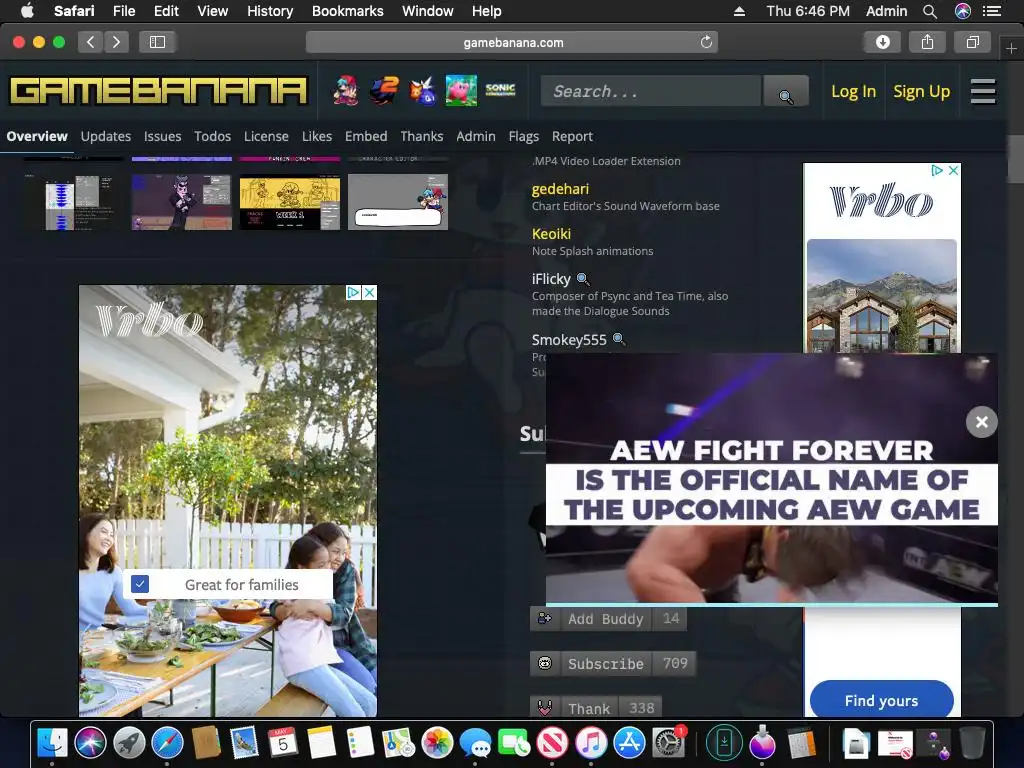Open the GameBanana hamburger menu

coord(982,91)
